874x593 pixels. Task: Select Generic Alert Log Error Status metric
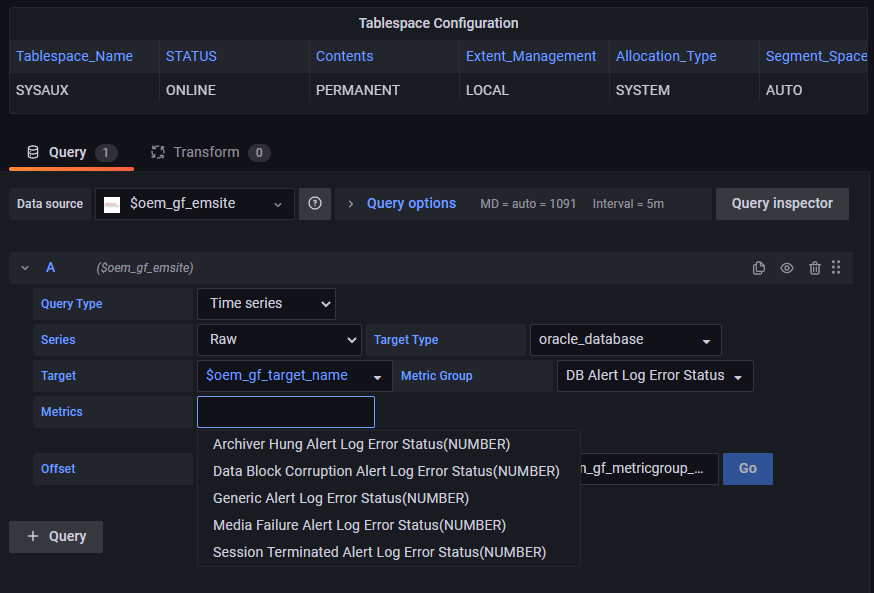pyautogui.click(x=341, y=498)
